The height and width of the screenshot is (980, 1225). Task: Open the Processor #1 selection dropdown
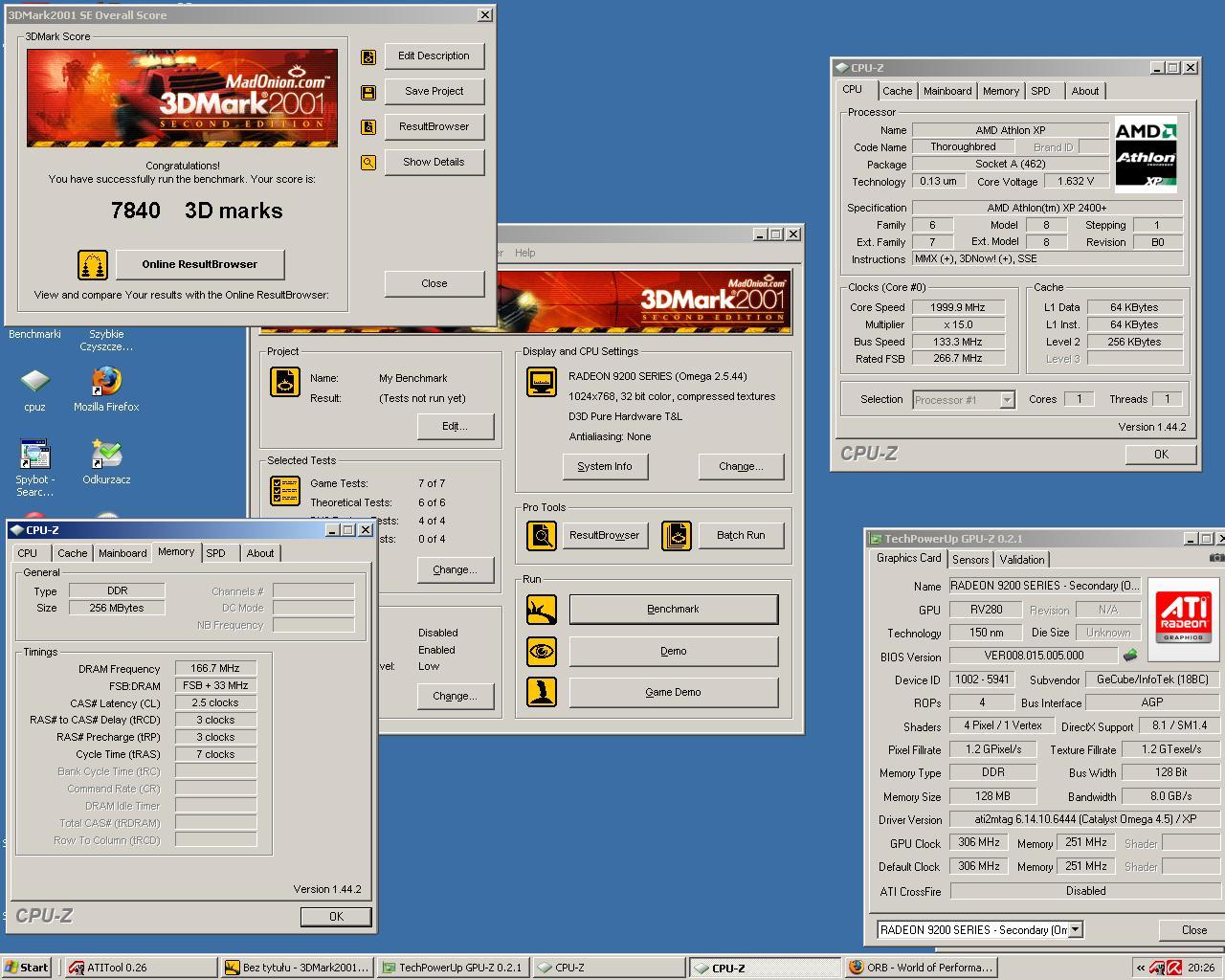pyautogui.click(x=1007, y=400)
